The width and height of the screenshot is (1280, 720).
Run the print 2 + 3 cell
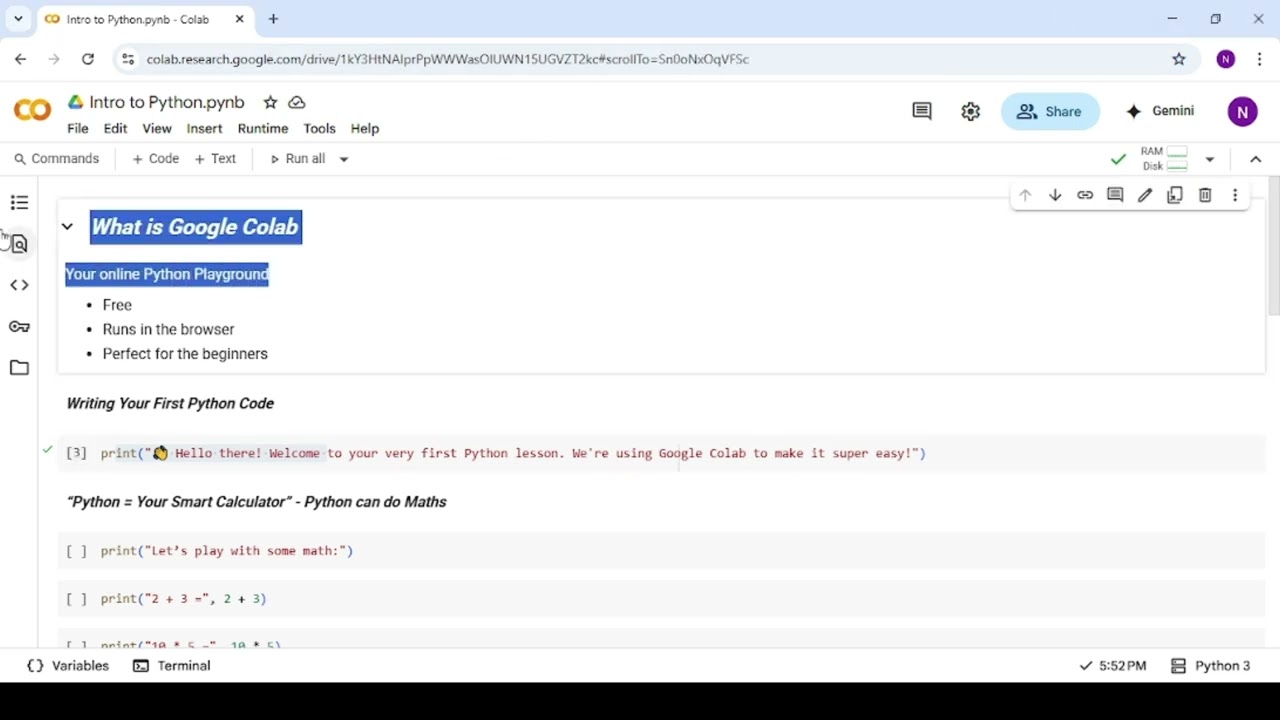tap(76, 599)
